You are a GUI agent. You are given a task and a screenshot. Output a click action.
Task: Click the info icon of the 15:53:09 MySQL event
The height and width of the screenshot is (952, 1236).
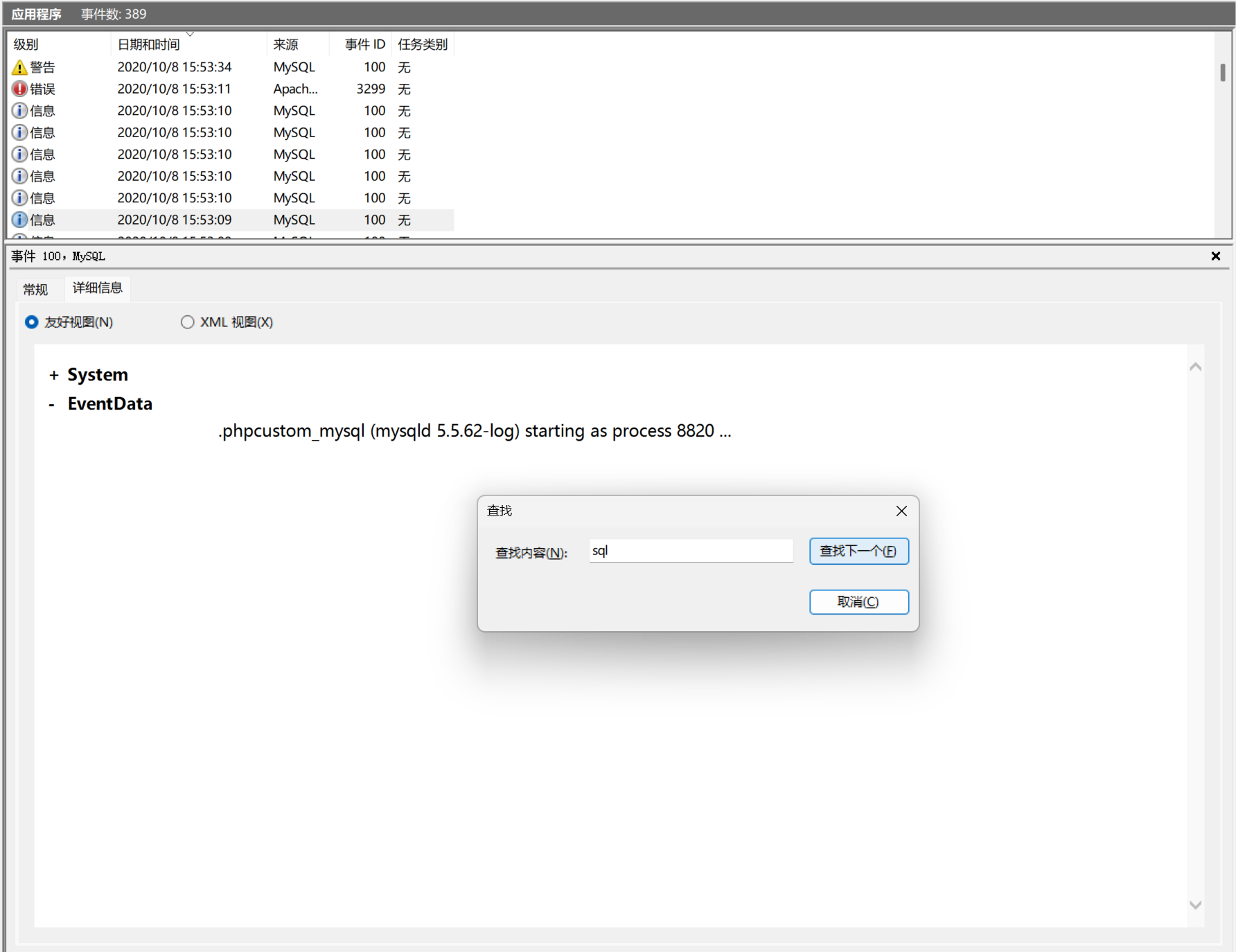click(x=19, y=220)
